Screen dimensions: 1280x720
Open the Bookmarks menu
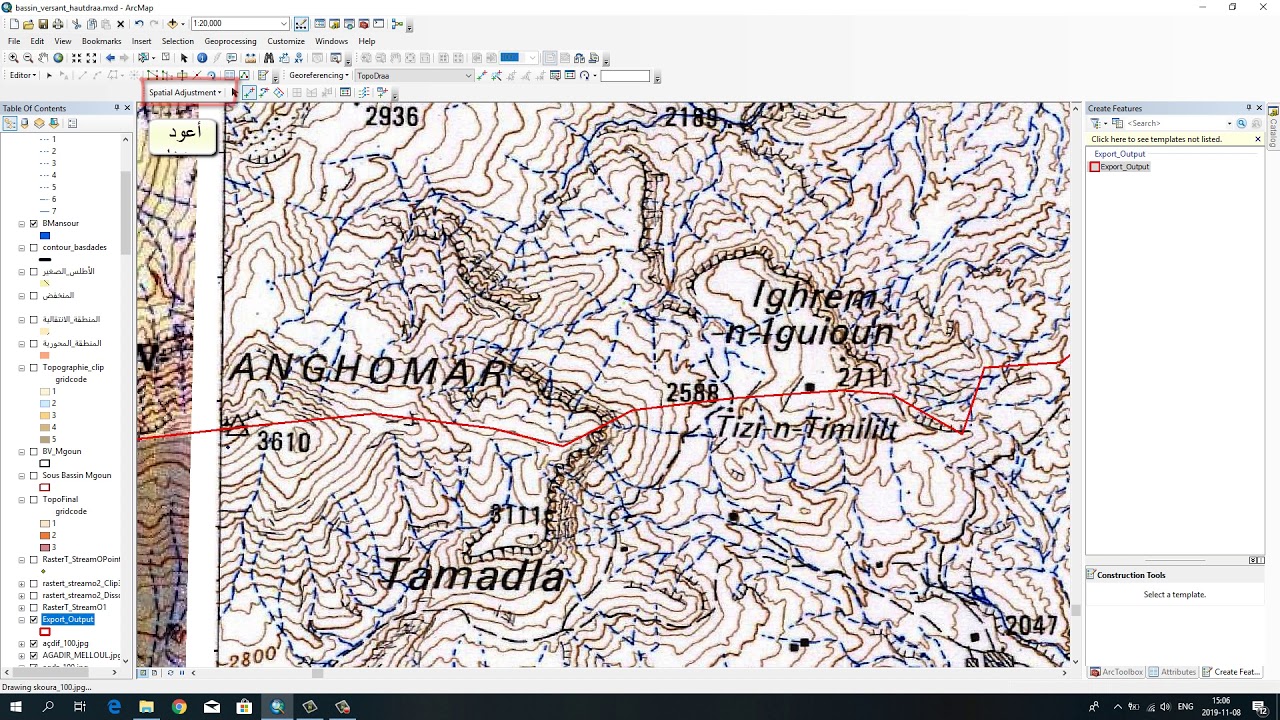coord(101,41)
